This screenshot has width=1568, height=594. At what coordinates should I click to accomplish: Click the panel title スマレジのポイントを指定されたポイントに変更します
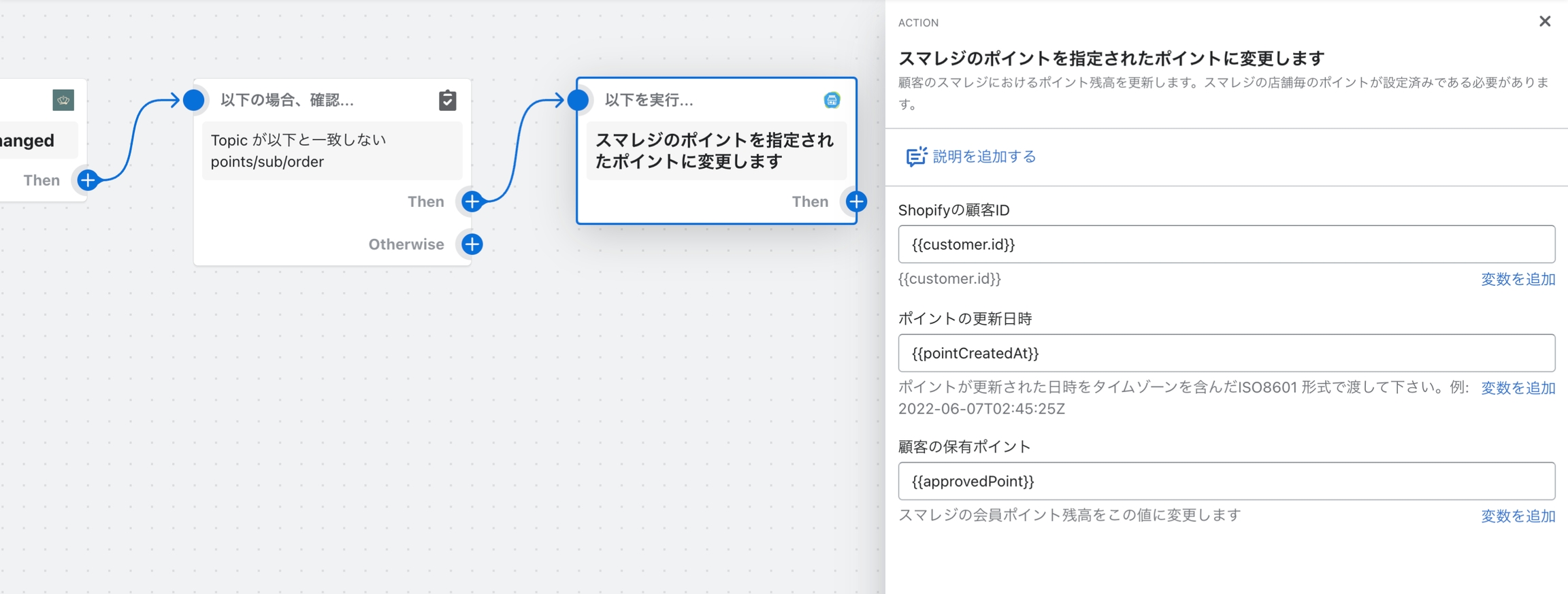(1111, 59)
